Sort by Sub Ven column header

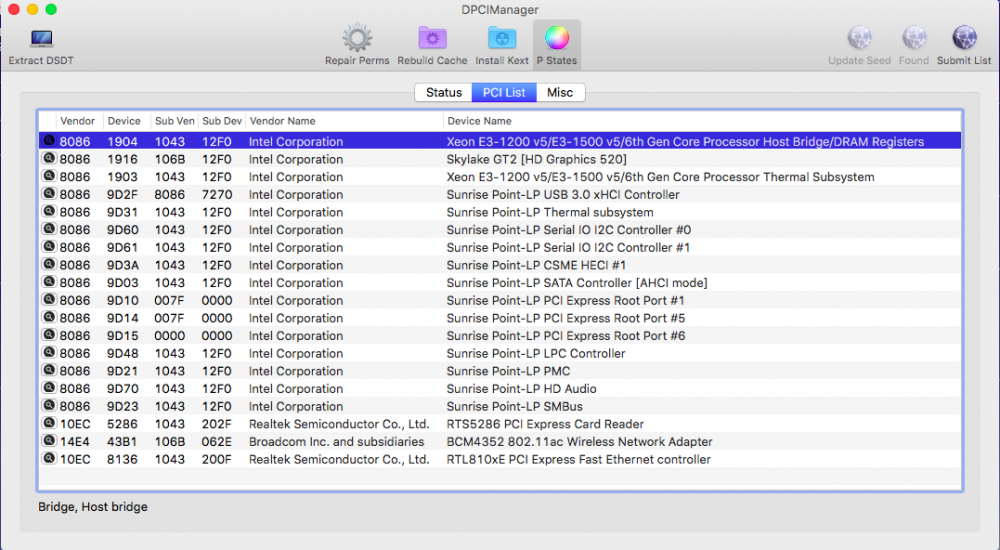coord(175,121)
